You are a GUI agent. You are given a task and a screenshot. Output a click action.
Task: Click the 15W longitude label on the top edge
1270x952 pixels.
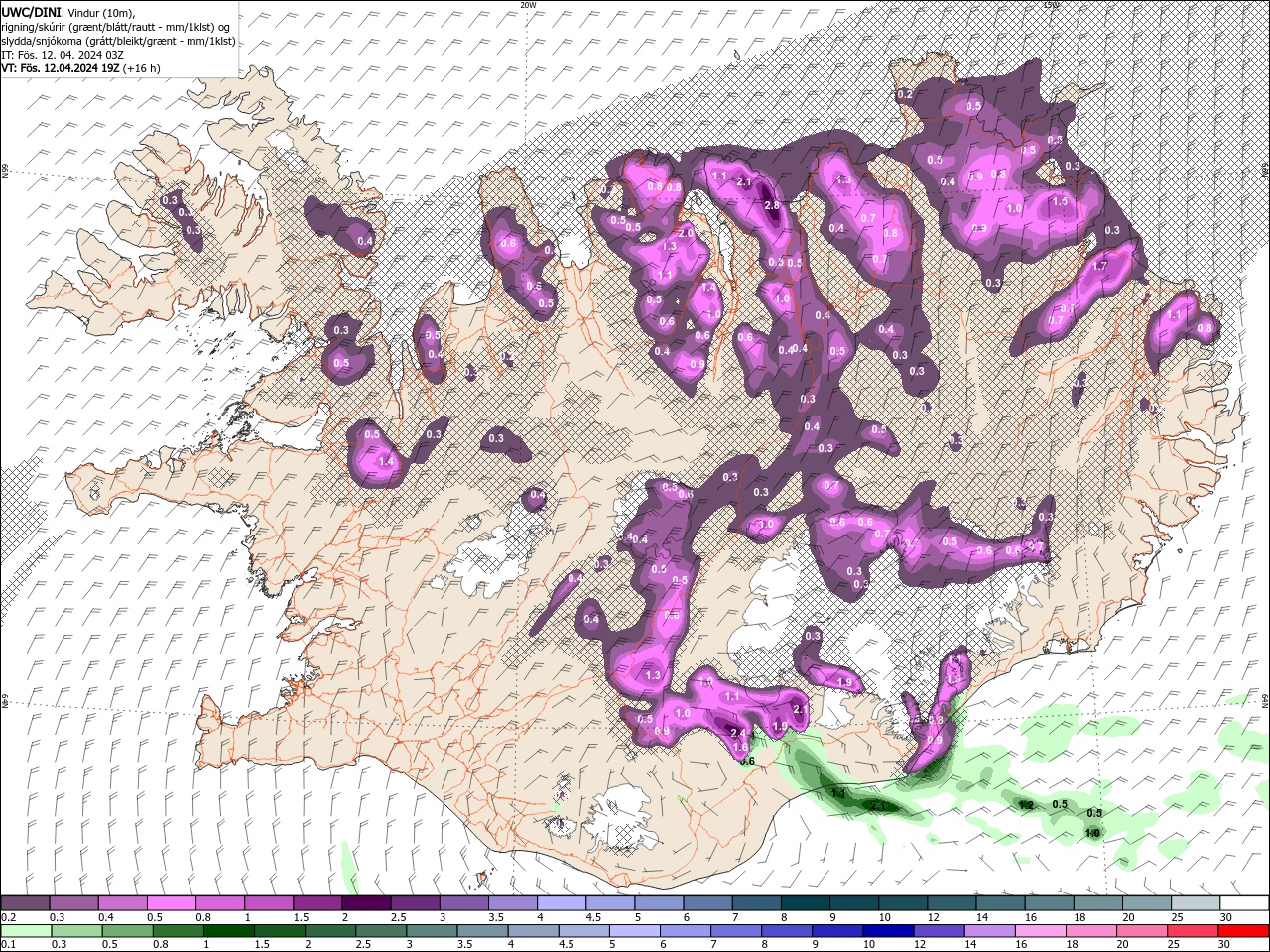1051,5
